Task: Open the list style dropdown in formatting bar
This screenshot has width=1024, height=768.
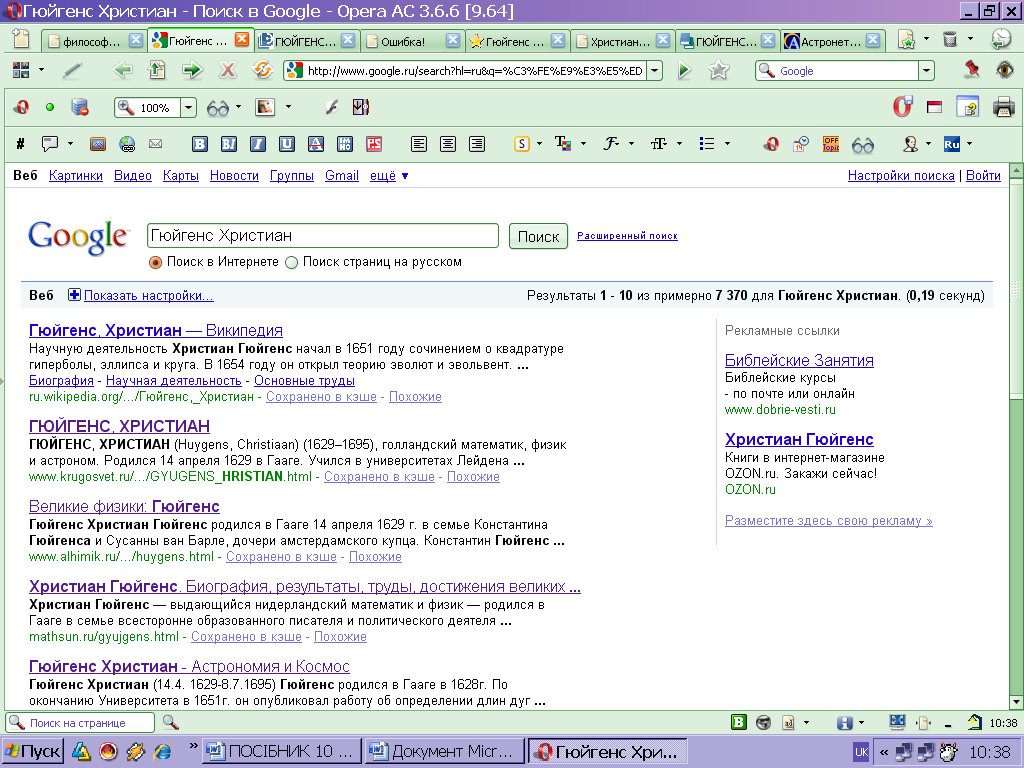Action: [x=728, y=144]
